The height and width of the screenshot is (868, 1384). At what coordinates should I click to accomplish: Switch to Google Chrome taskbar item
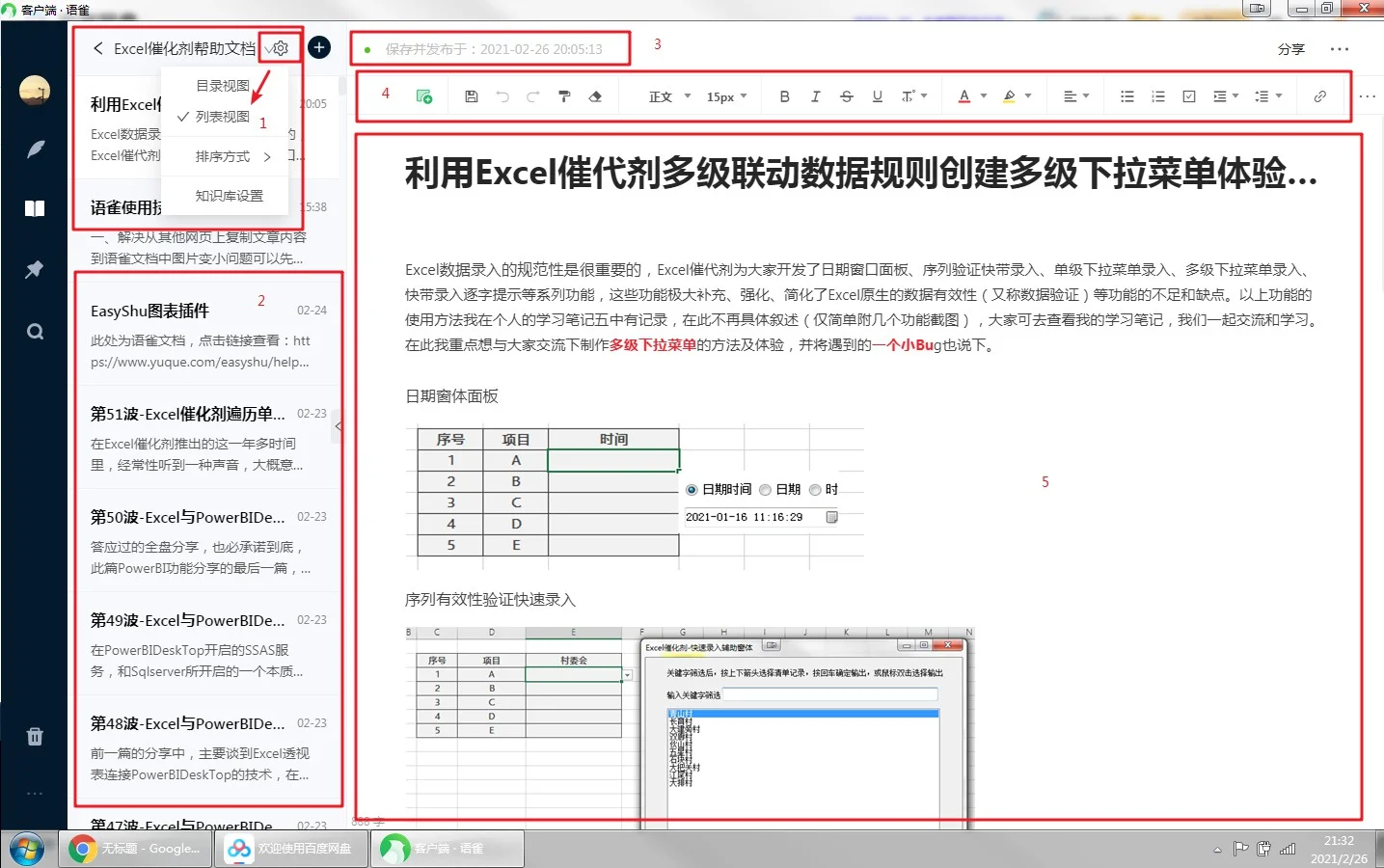tap(135, 849)
